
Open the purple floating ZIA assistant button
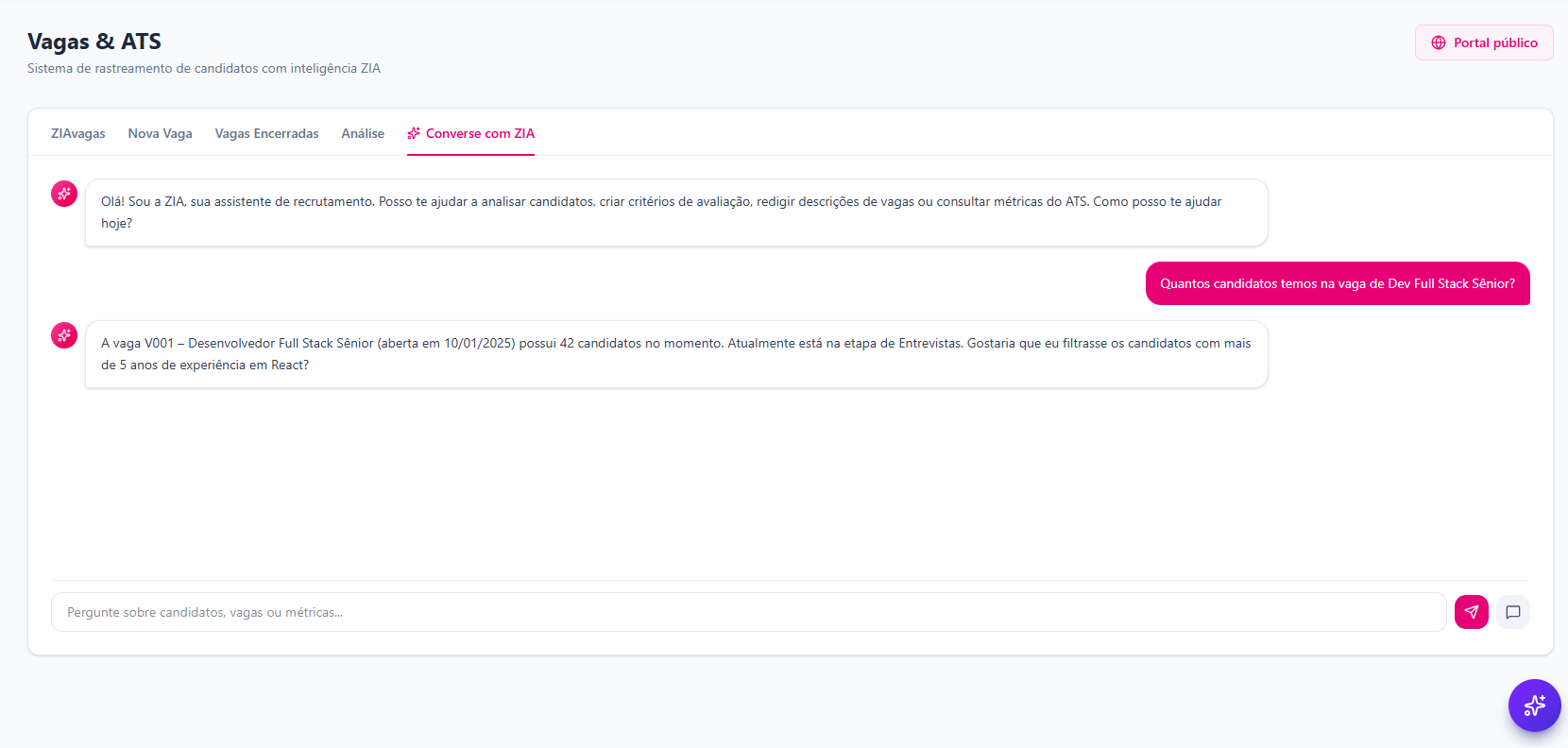1534,705
